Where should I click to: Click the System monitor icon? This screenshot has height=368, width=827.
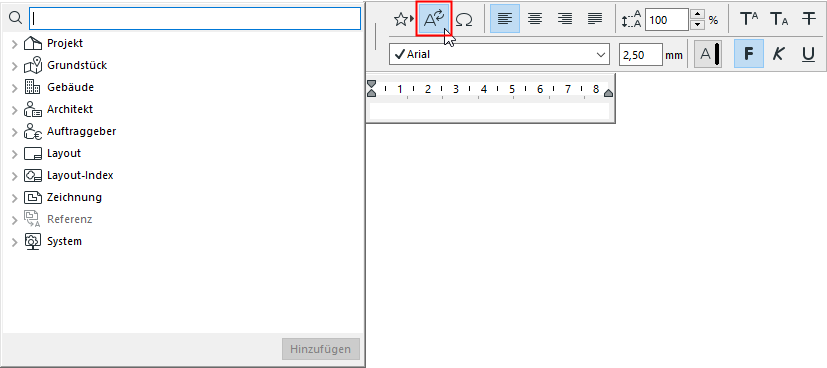pos(33,241)
